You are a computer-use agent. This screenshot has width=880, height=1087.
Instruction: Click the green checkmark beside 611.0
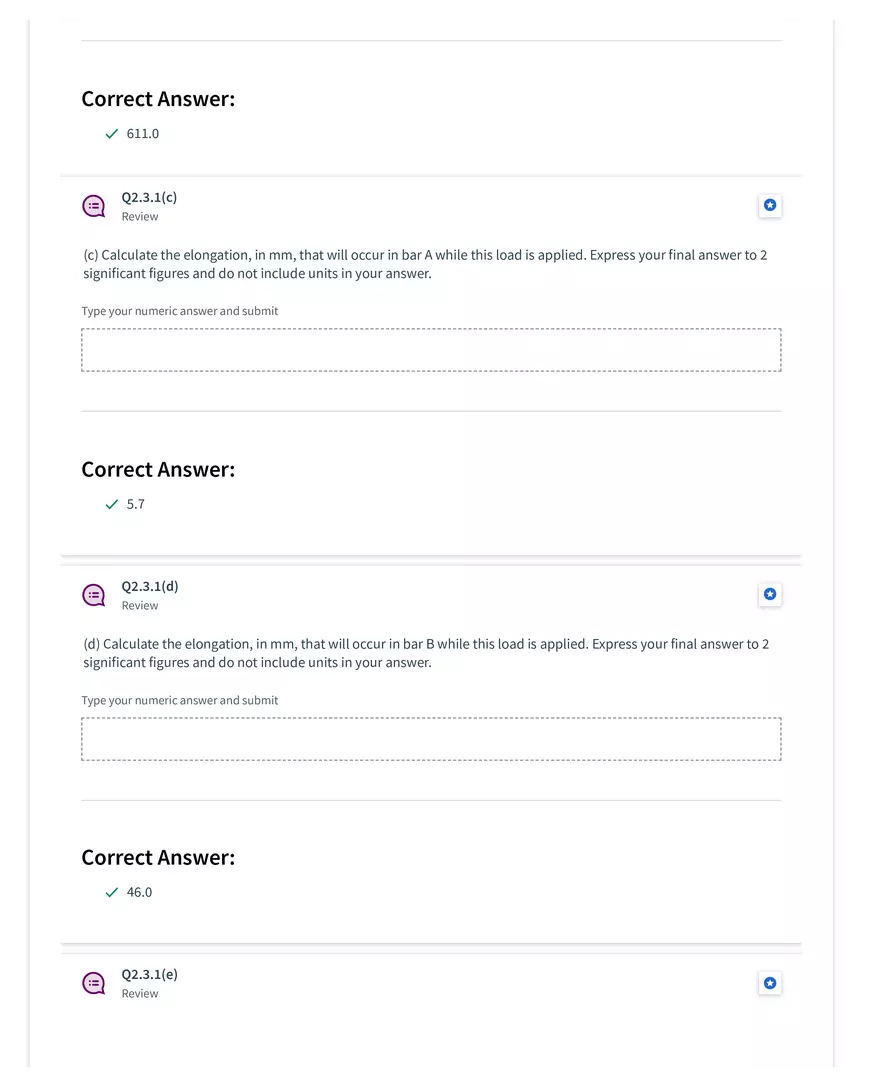[x=112, y=134]
